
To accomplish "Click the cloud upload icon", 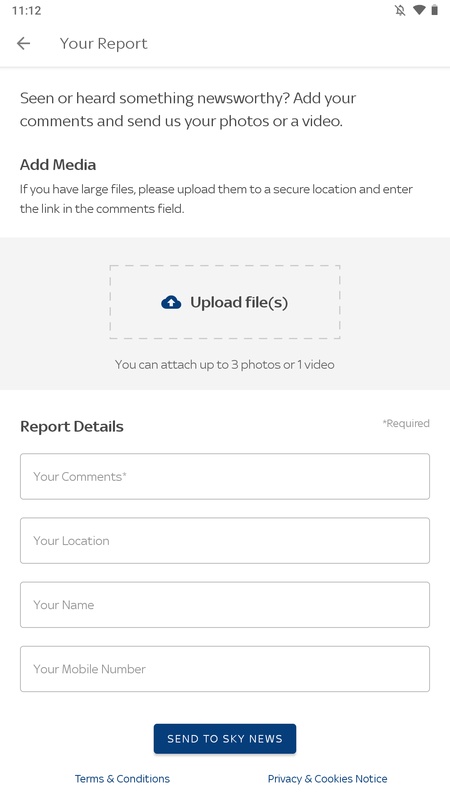I will point(171,303).
